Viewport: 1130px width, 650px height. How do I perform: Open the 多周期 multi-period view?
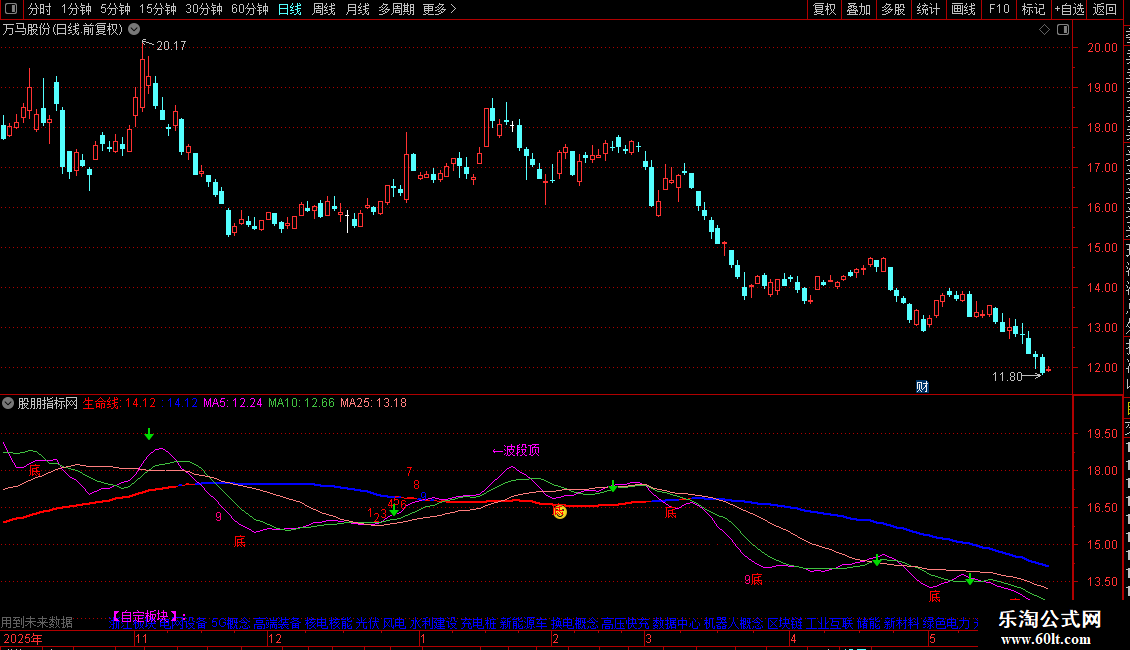(396, 9)
